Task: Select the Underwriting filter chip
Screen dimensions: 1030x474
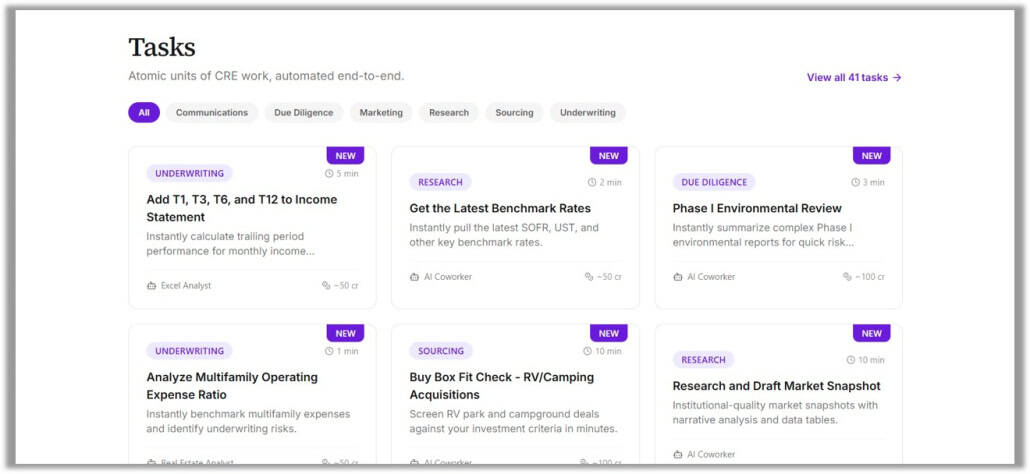Action: 587,113
